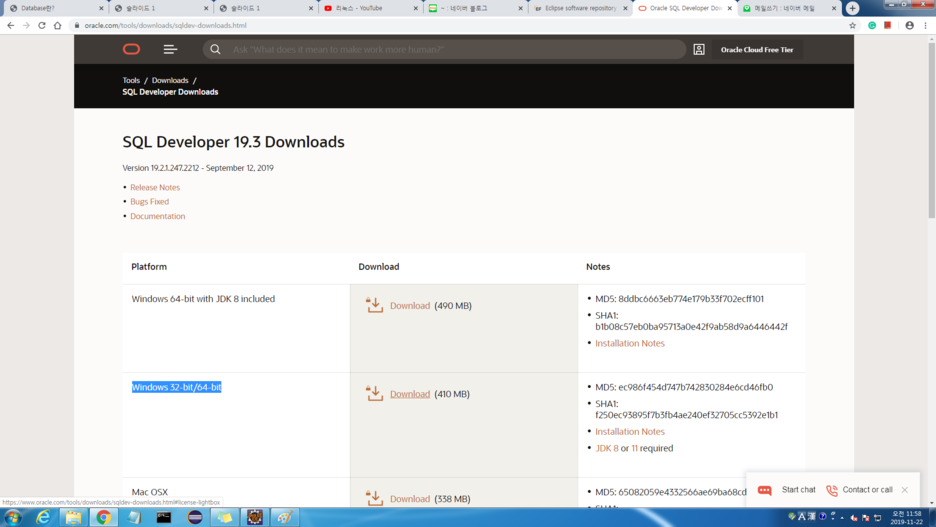Open Installation Notes for Windows 32-bit/64-bit
This screenshot has width=936, height=527.
(630, 432)
